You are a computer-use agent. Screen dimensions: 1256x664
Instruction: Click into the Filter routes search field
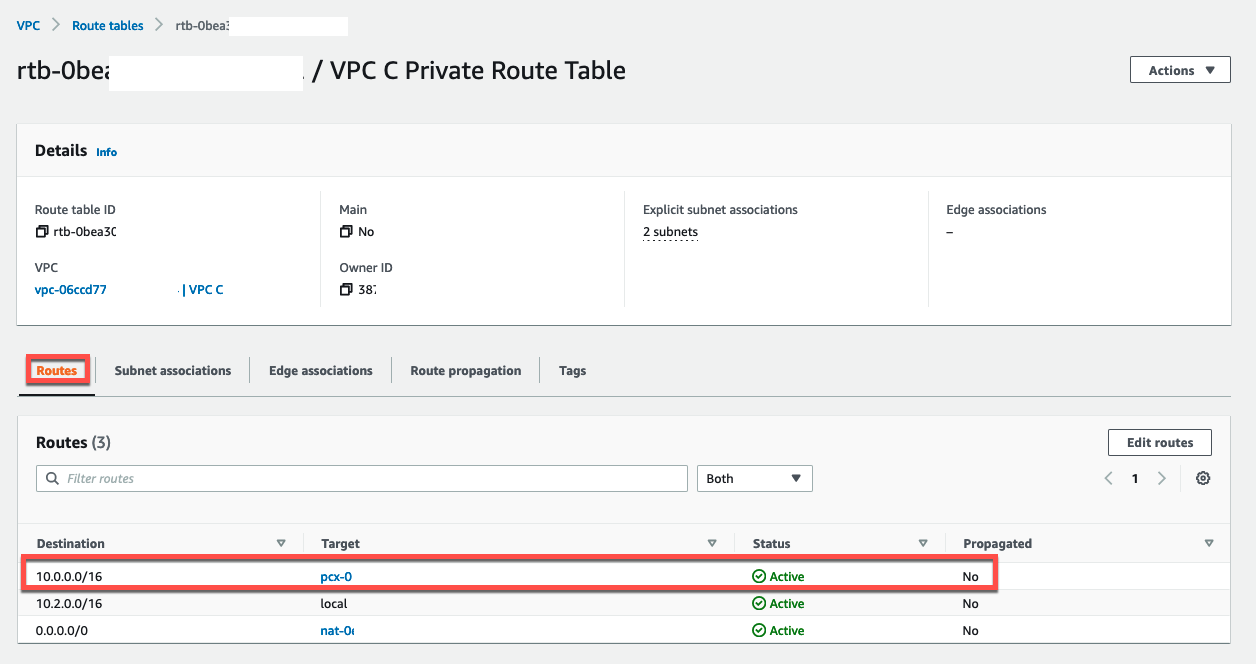click(x=370, y=479)
